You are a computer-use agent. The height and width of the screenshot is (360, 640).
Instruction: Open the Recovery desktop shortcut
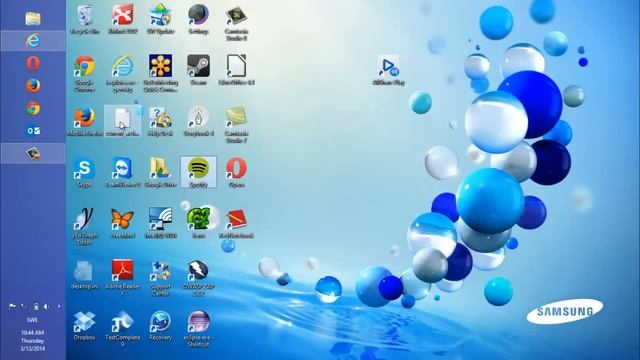tap(160, 326)
